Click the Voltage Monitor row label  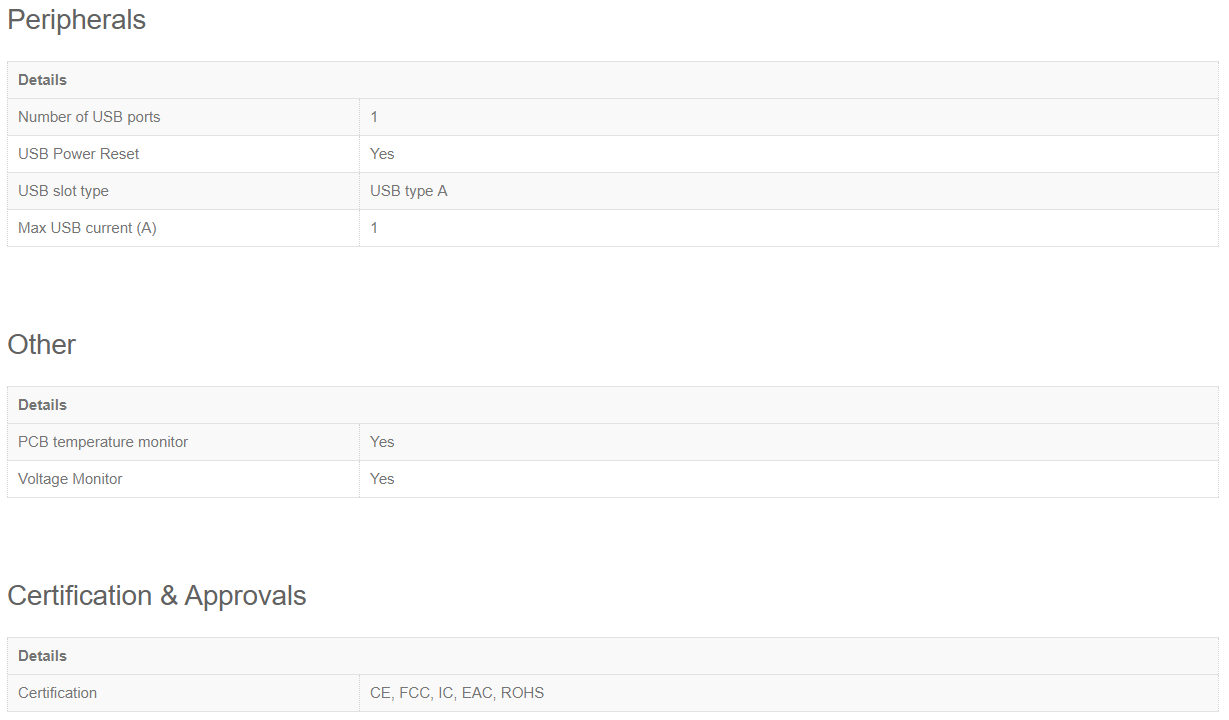click(70, 479)
